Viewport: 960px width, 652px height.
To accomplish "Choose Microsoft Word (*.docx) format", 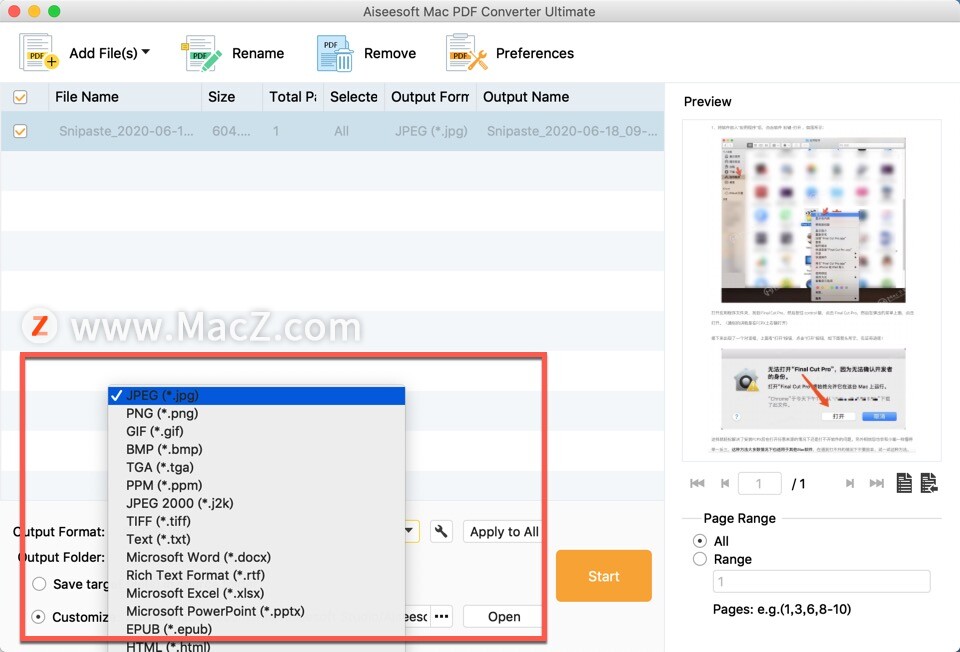I will (257, 557).
